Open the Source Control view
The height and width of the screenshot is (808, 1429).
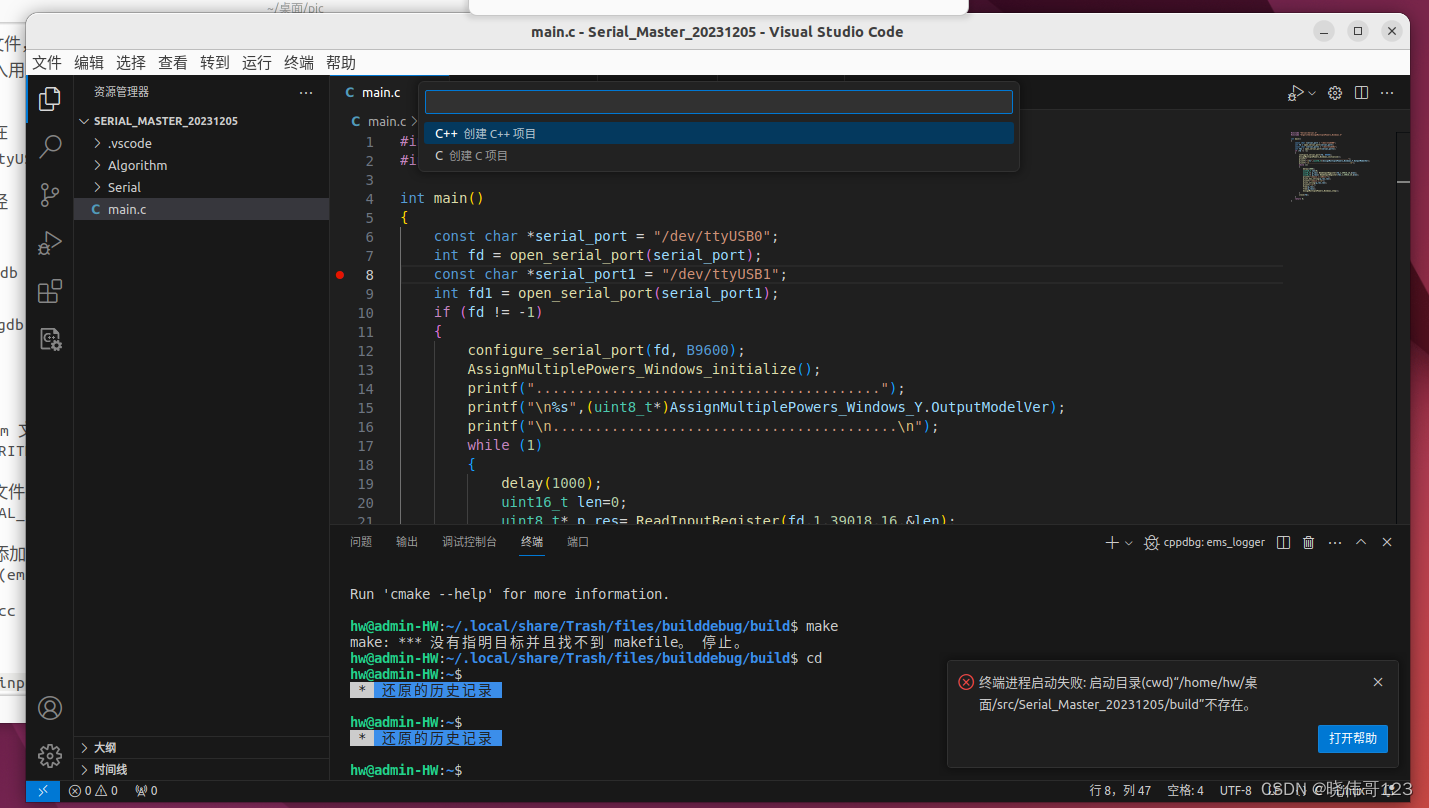tap(50, 195)
